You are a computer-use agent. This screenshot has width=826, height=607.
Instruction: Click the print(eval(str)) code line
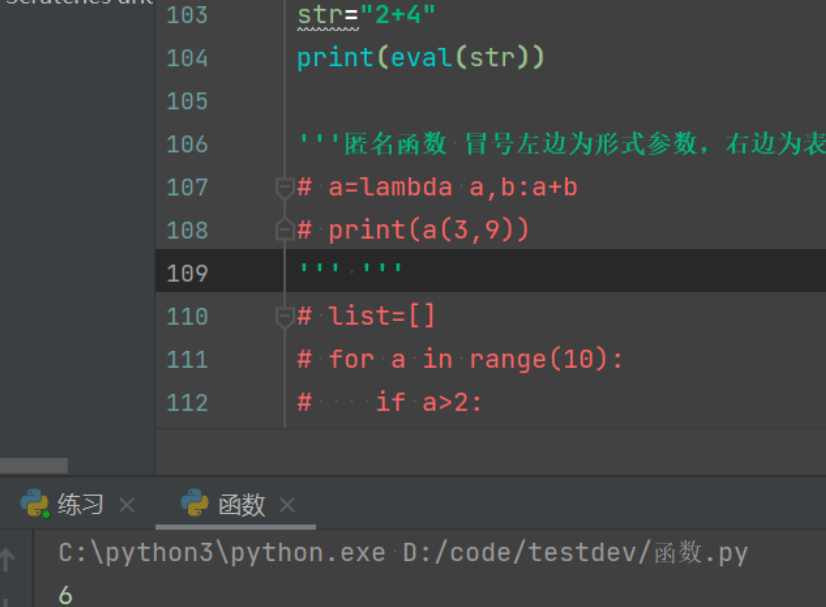coord(420,58)
